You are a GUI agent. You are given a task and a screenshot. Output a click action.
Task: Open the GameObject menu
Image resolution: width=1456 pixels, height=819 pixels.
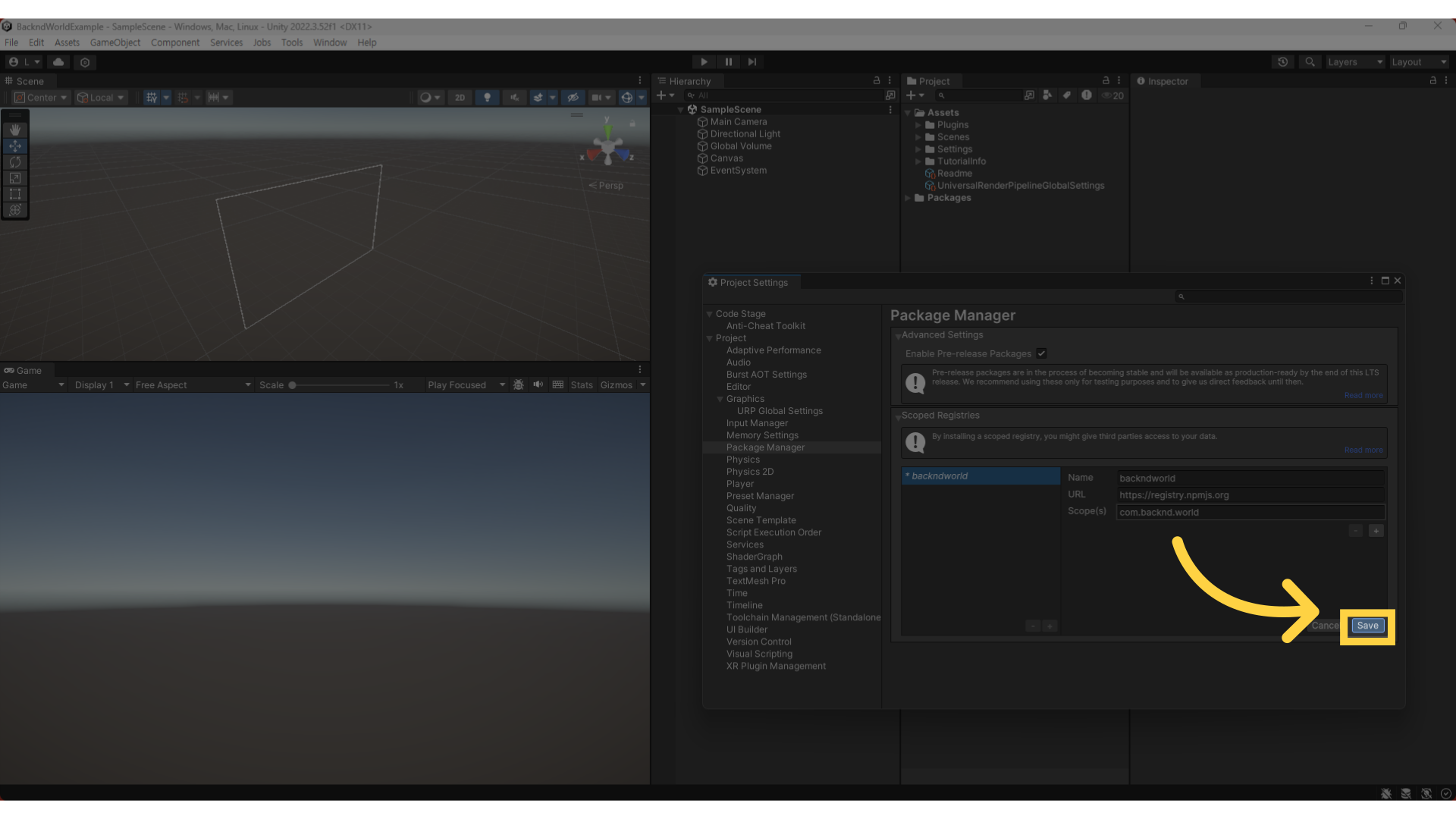coord(115,42)
